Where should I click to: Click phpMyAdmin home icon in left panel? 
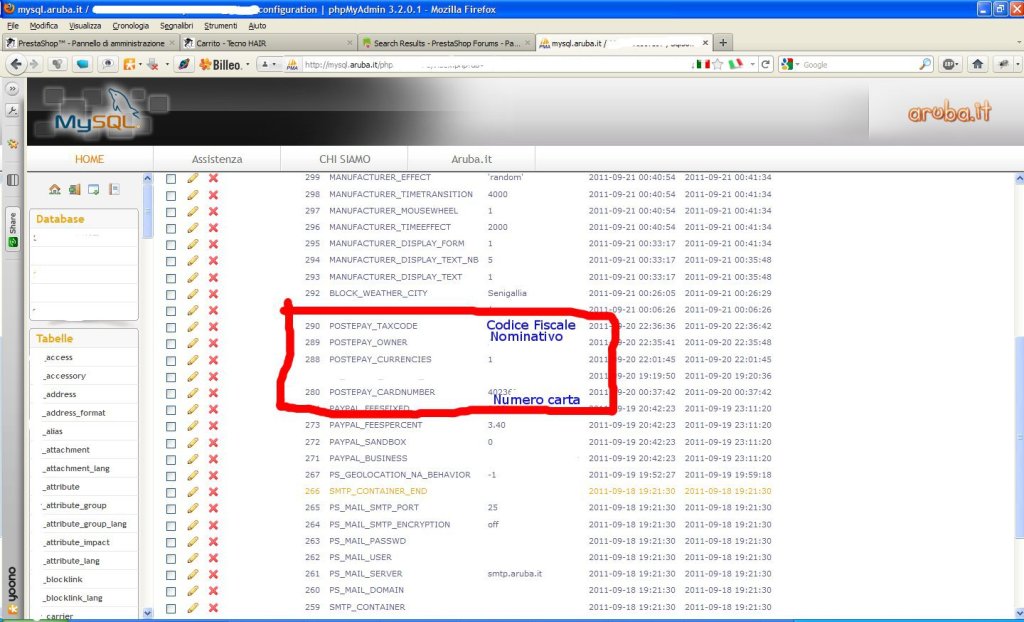coord(55,189)
